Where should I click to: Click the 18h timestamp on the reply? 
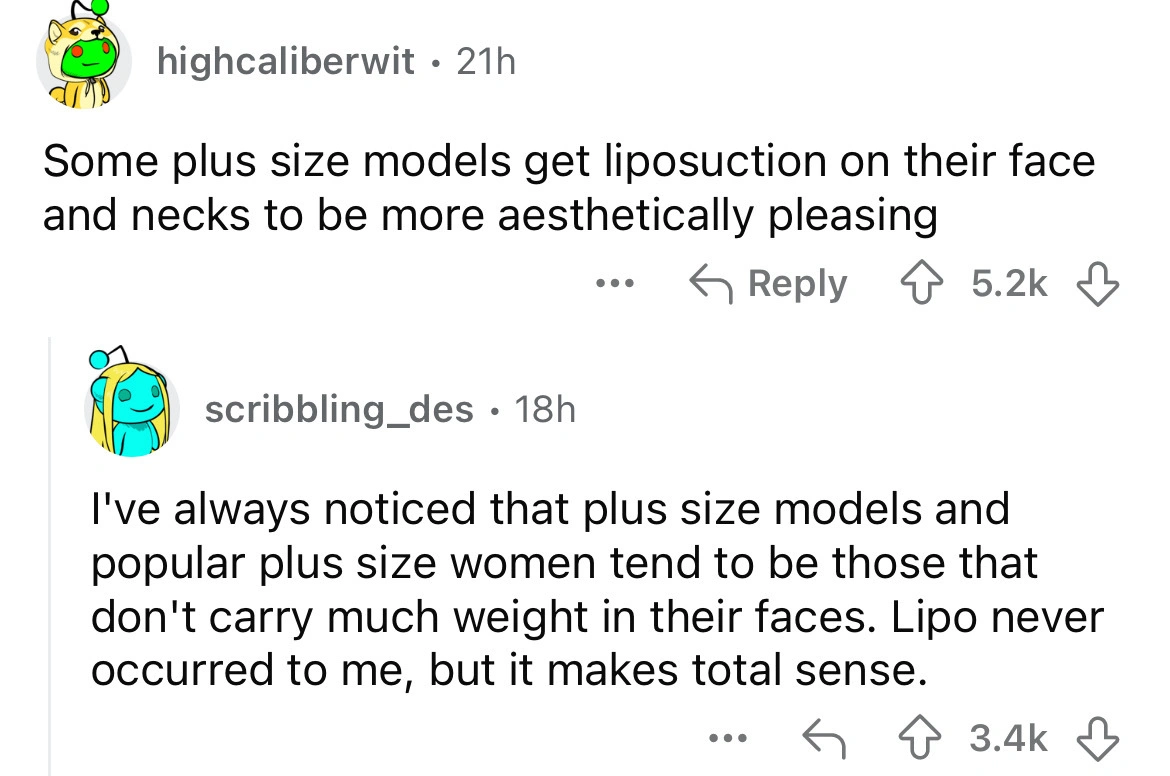pyautogui.click(x=545, y=409)
